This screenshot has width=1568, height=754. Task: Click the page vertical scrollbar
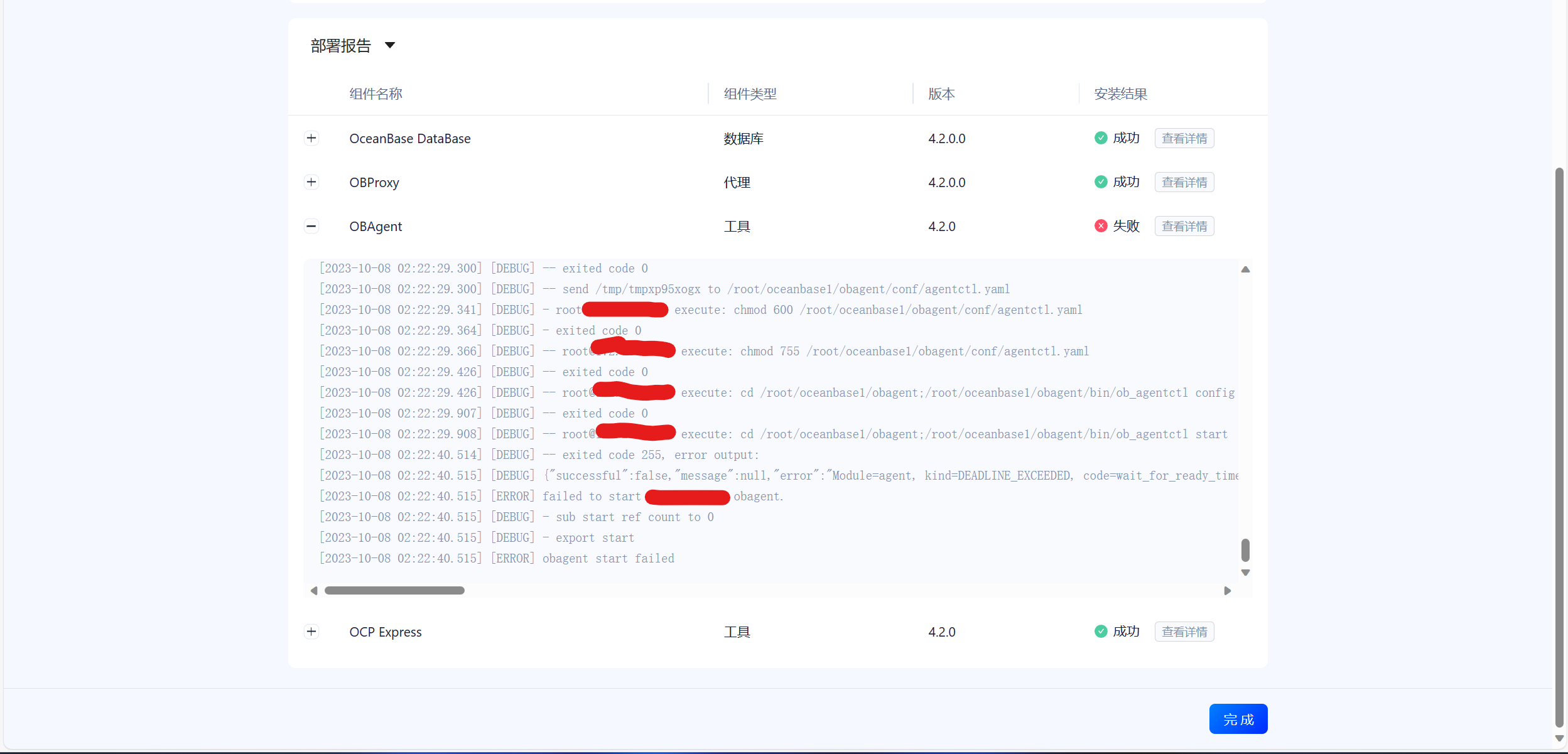[x=1559, y=447]
